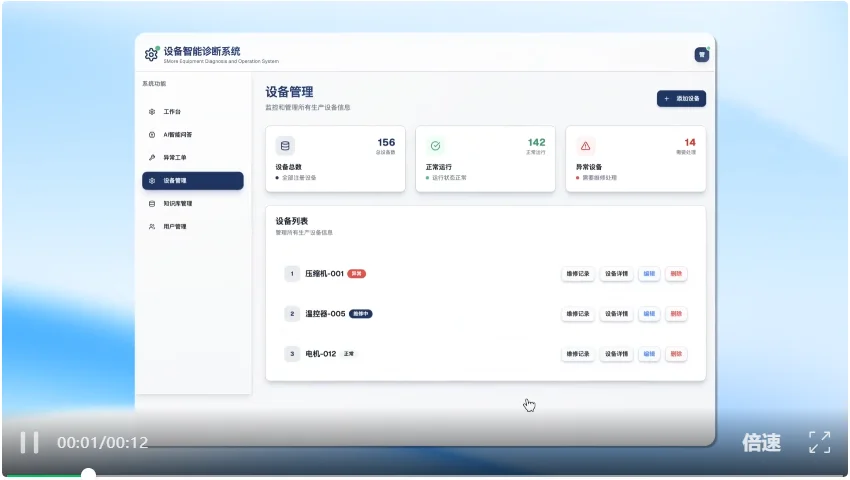Click the 14 abnormal devices value
This screenshot has width=850, height=480.
coord(690,142)
